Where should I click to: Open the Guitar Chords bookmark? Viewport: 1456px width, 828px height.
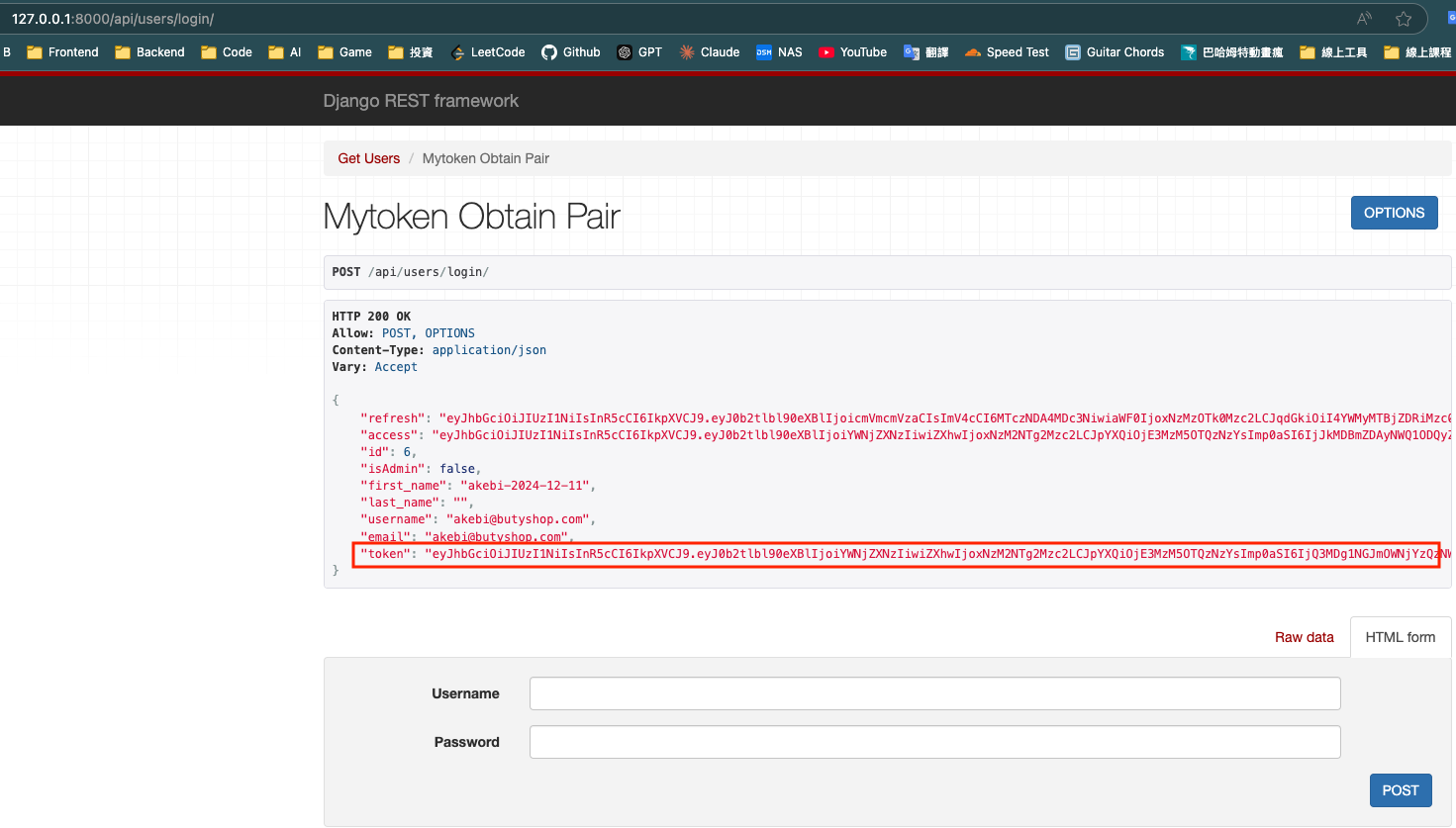(1115, 52)
